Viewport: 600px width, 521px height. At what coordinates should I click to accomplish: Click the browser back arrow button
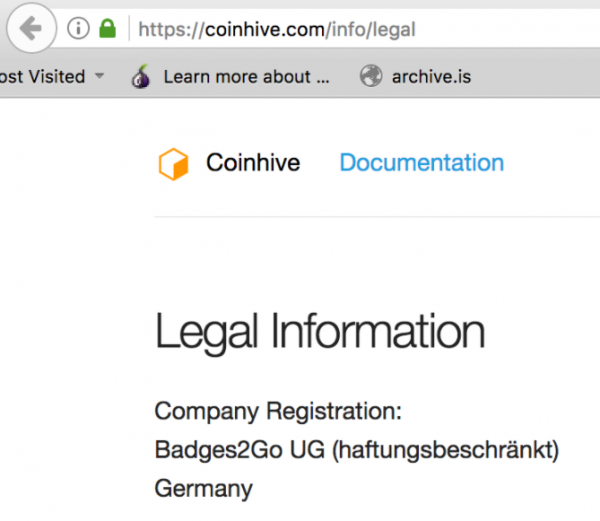[x=32, y=29]
